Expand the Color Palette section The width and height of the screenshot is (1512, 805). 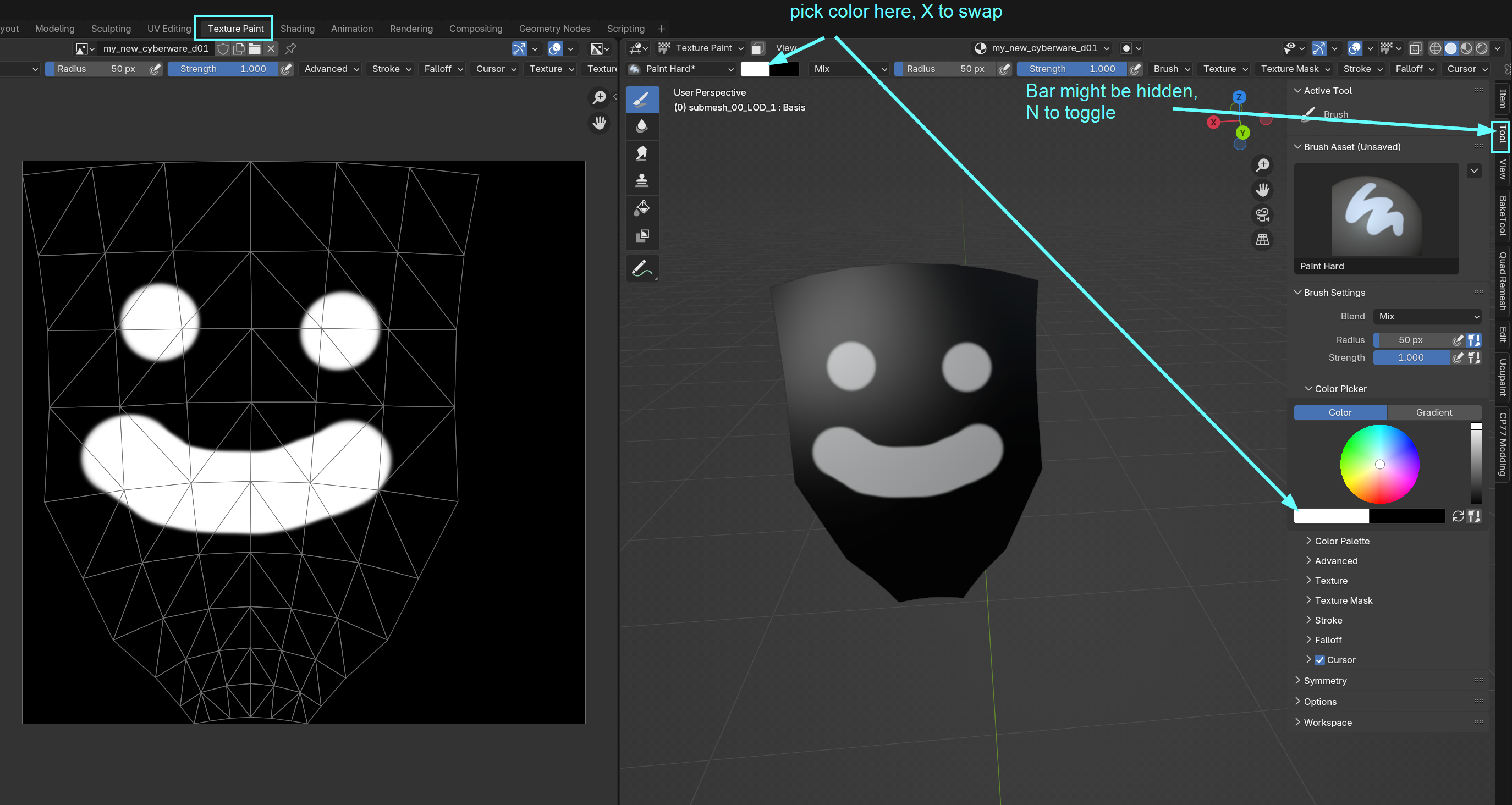pyautogui.click(x=1341, y=541)
